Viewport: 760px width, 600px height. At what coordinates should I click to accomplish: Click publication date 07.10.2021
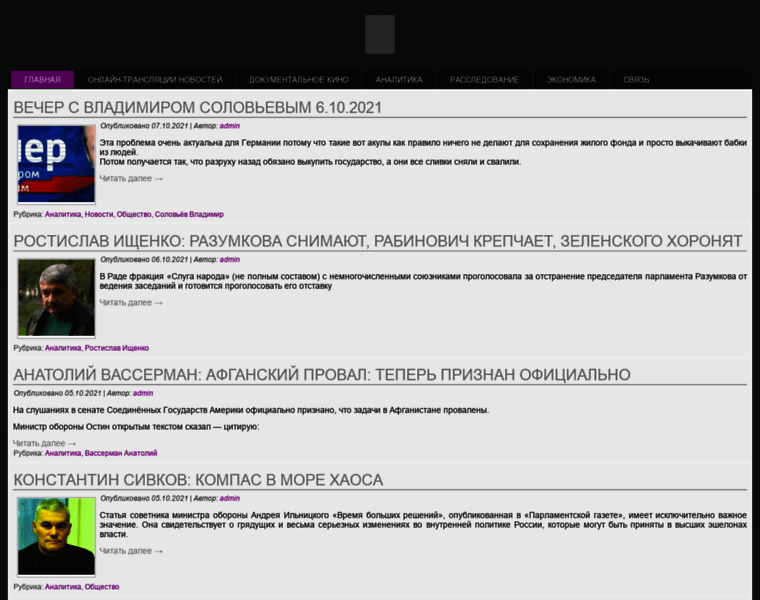pos(169,126)
